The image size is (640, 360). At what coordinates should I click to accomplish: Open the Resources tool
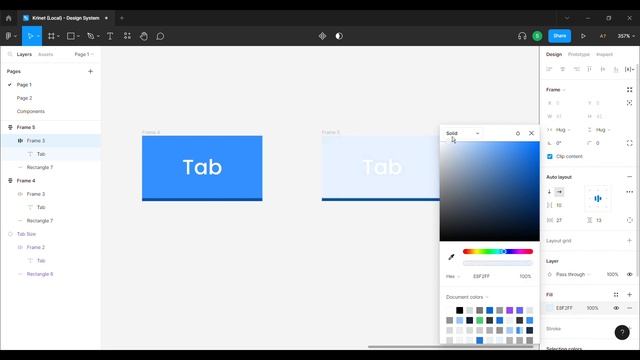[127, 36]
